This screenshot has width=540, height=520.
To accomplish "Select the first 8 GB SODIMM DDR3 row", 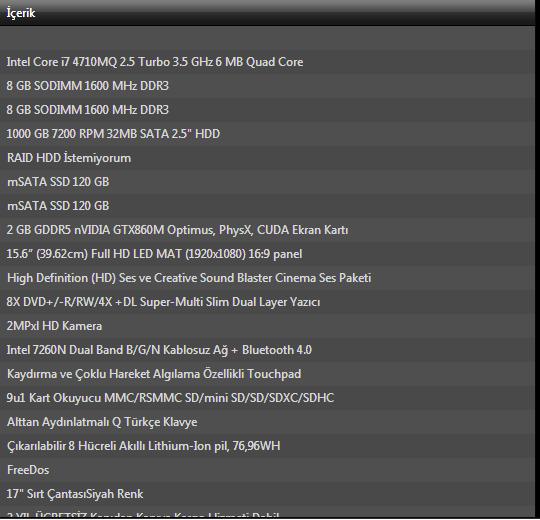I will point(268,86).
